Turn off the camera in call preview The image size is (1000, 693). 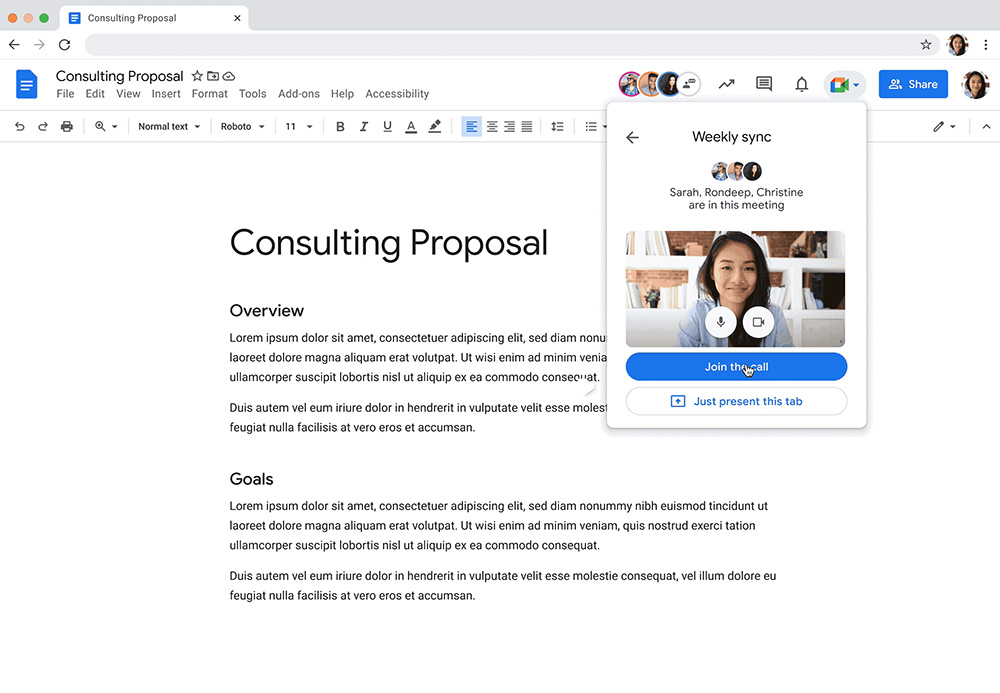[758, 322]
